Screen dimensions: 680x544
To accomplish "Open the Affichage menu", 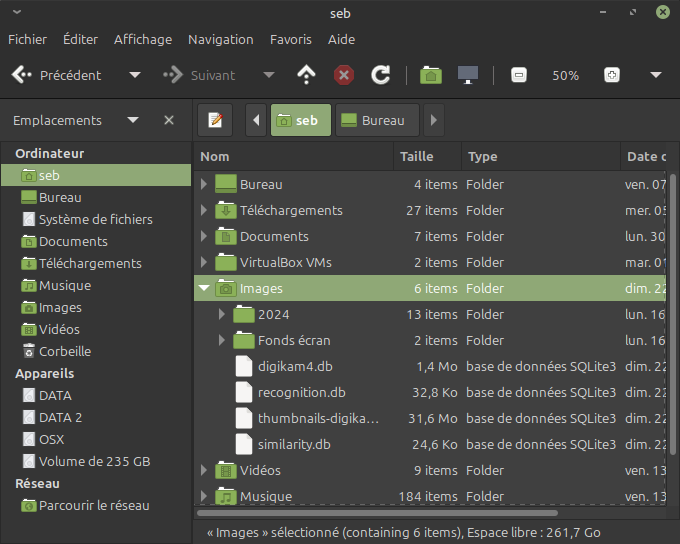I will pos(142,39).
